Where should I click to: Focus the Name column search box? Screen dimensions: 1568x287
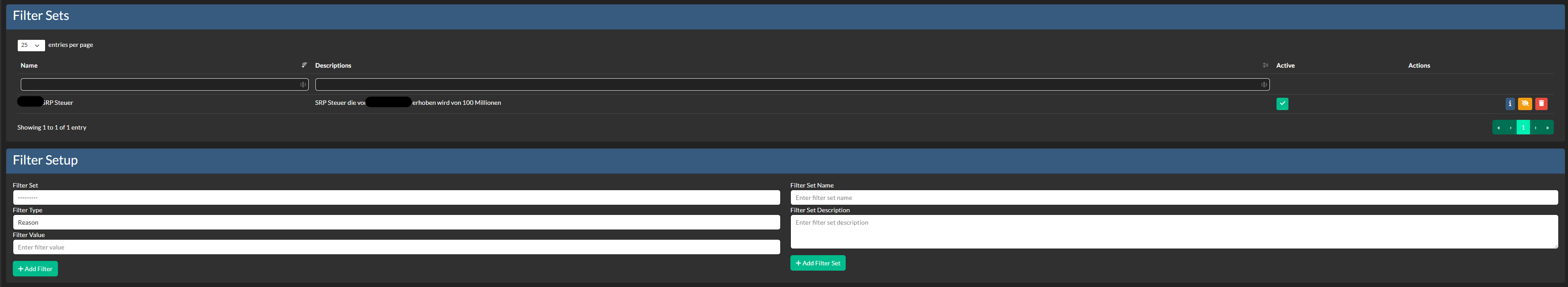(x=165, y=84)
